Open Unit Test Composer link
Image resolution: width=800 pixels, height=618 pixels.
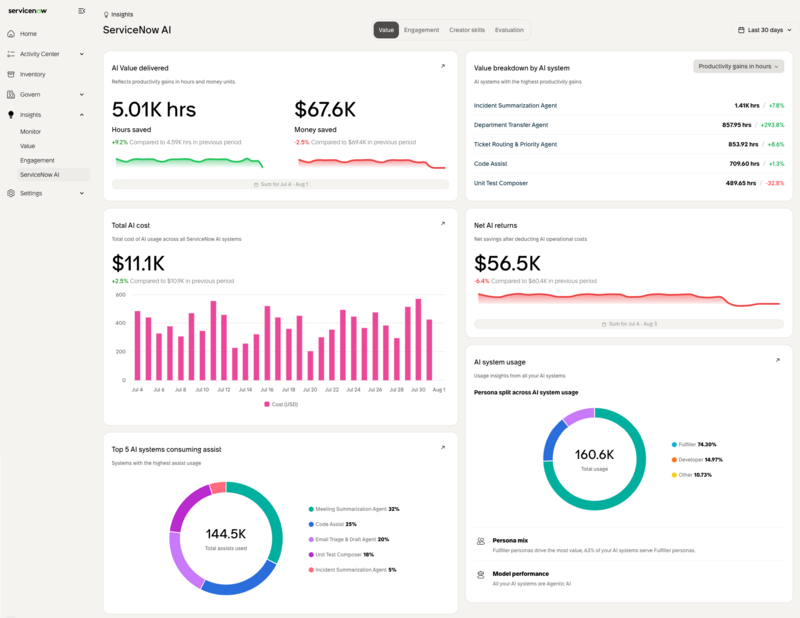[x=501, y=183]
